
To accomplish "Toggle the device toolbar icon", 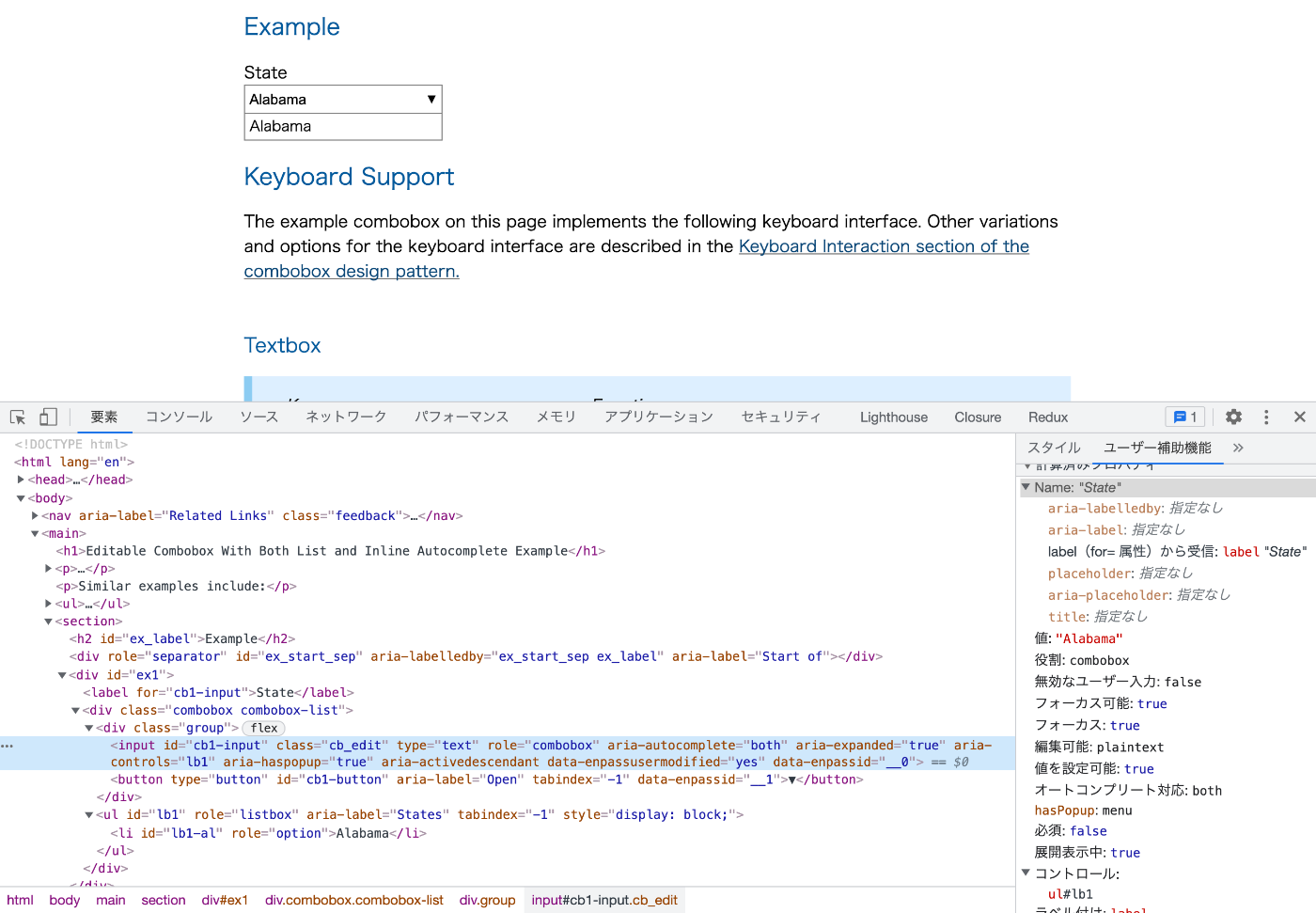I will (48, 417).
